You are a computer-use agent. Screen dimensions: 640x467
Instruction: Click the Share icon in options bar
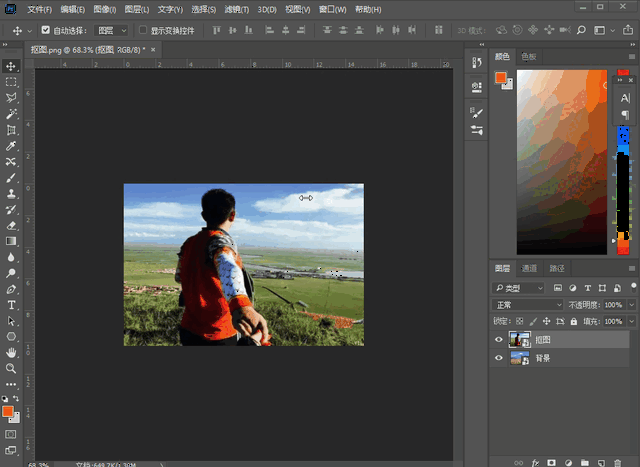(x=628, y=30)
